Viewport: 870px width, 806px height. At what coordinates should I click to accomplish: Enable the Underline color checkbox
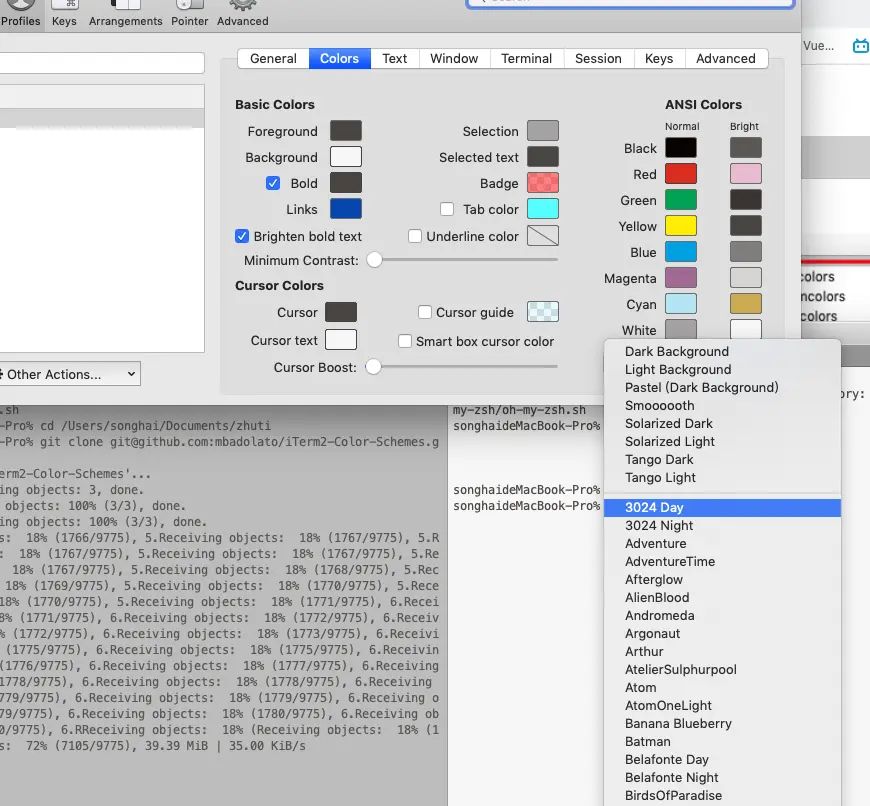pyautogui.click(x=414, y=236)
